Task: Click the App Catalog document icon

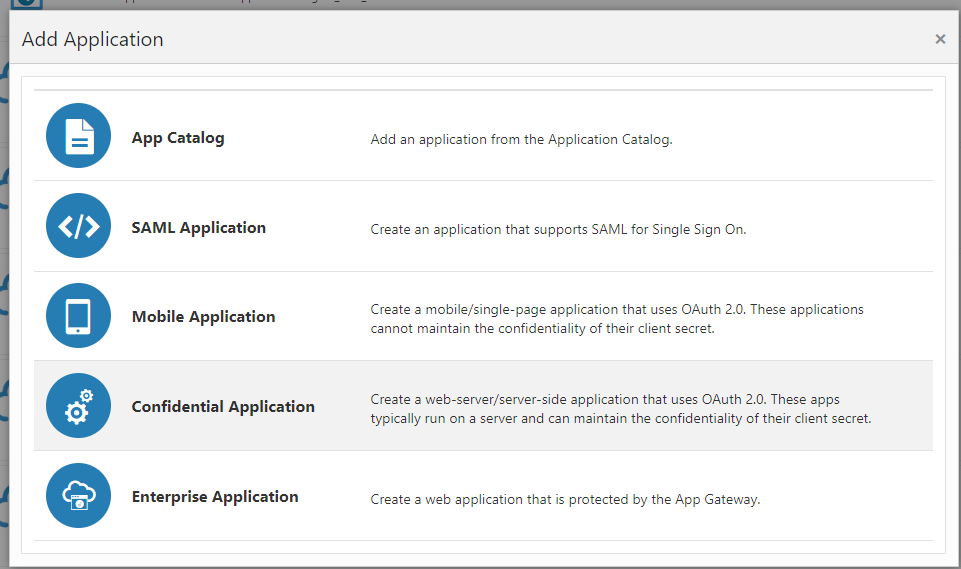Action: pos(78,136)
